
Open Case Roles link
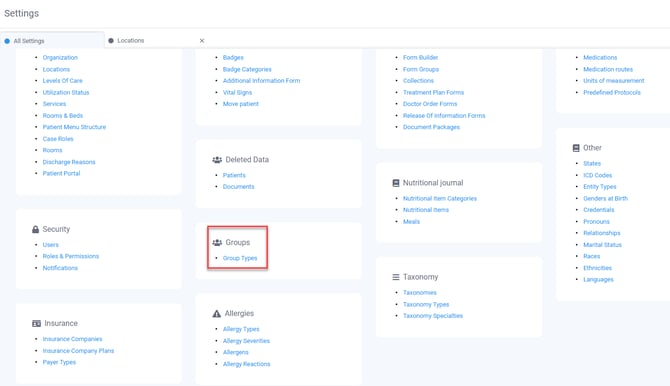(58, 139)
